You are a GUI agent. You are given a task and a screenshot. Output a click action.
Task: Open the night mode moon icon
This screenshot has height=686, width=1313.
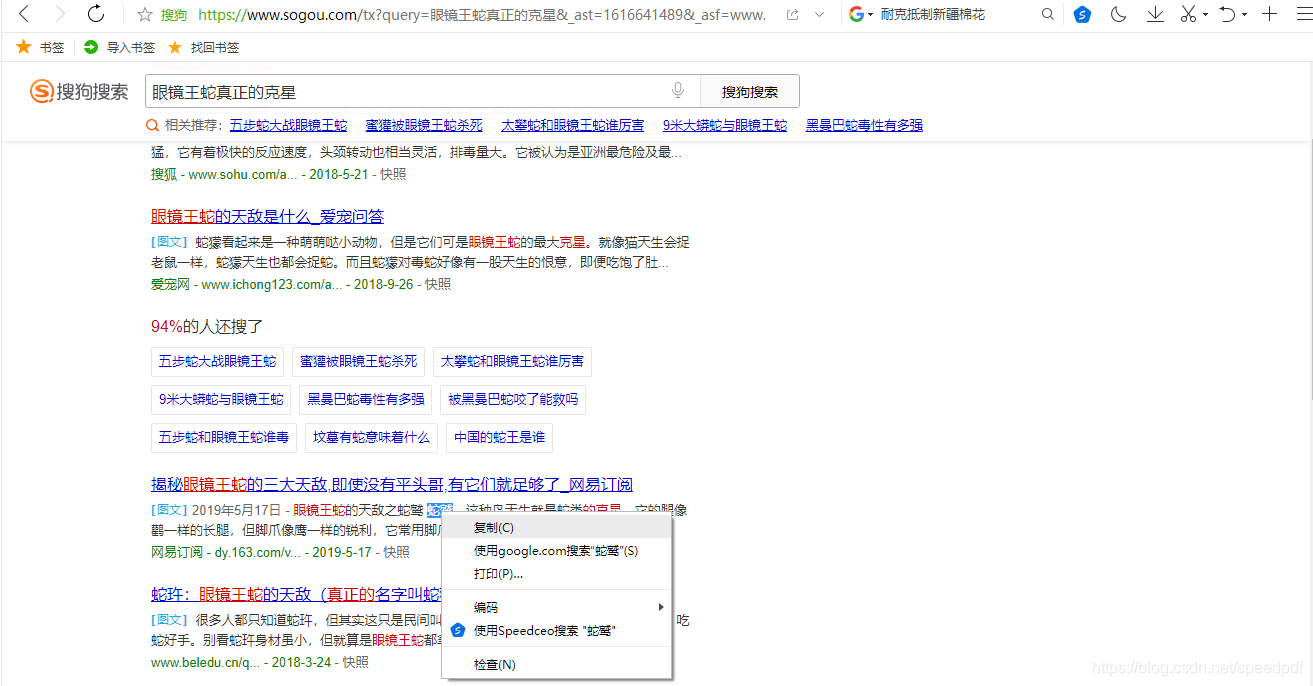click(1118, 14)
